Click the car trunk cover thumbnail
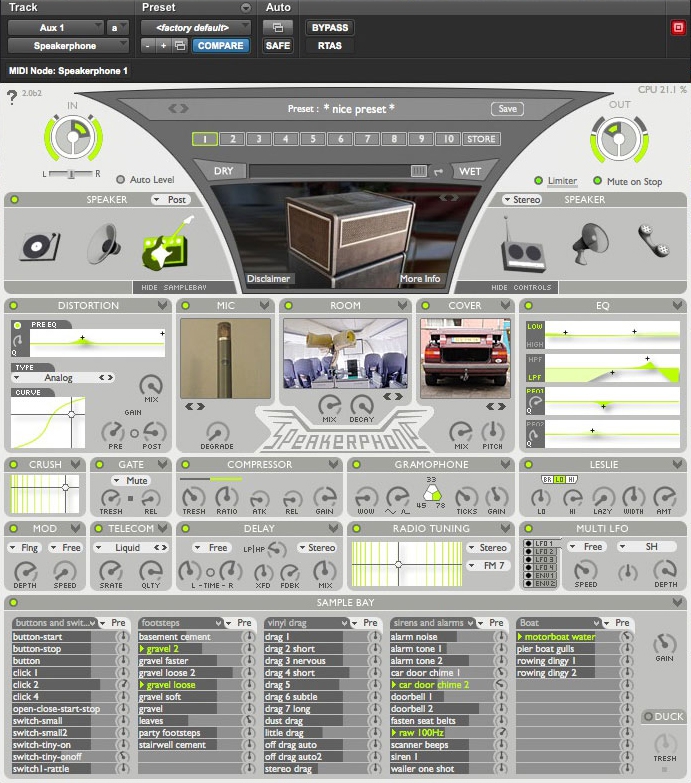691x783 pixels. 465,359
